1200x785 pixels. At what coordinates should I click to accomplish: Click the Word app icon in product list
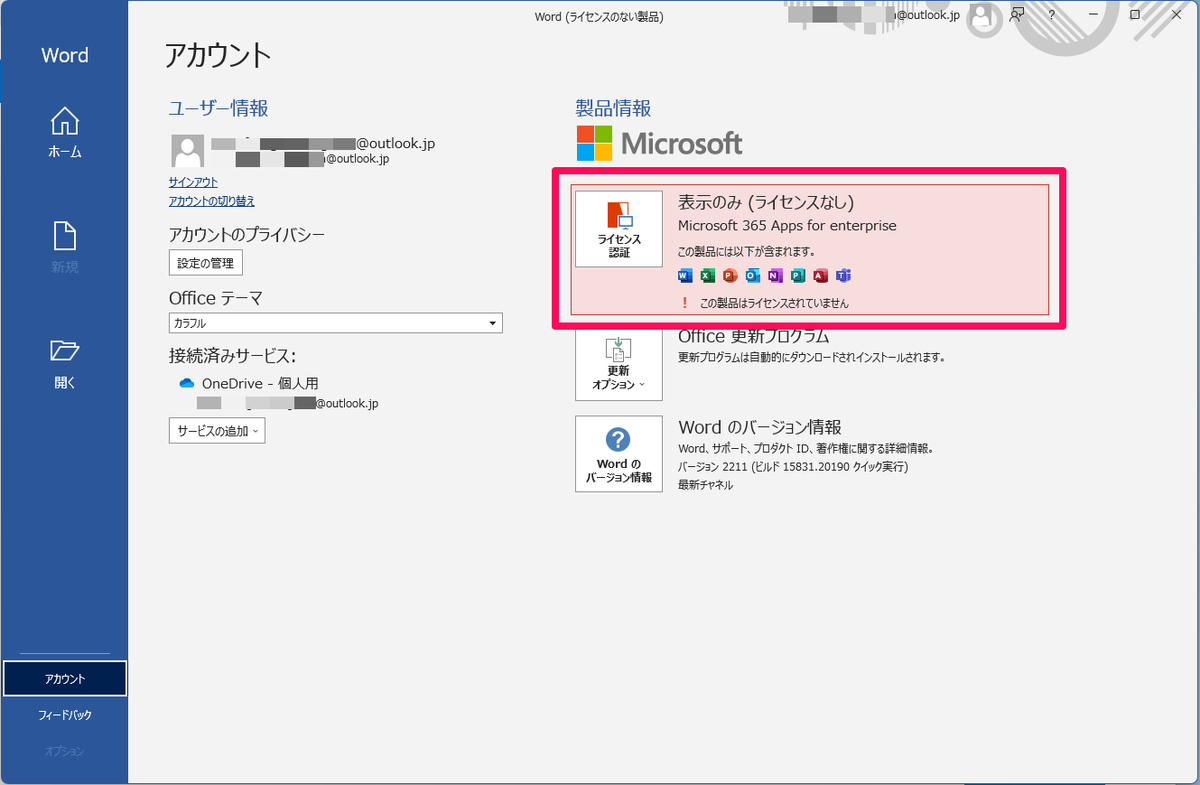[x=685, y=276]
